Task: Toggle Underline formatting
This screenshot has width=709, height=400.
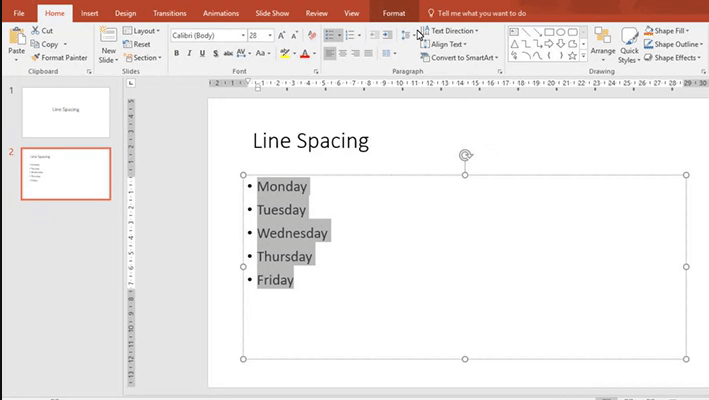Action: tap(203, 53)
